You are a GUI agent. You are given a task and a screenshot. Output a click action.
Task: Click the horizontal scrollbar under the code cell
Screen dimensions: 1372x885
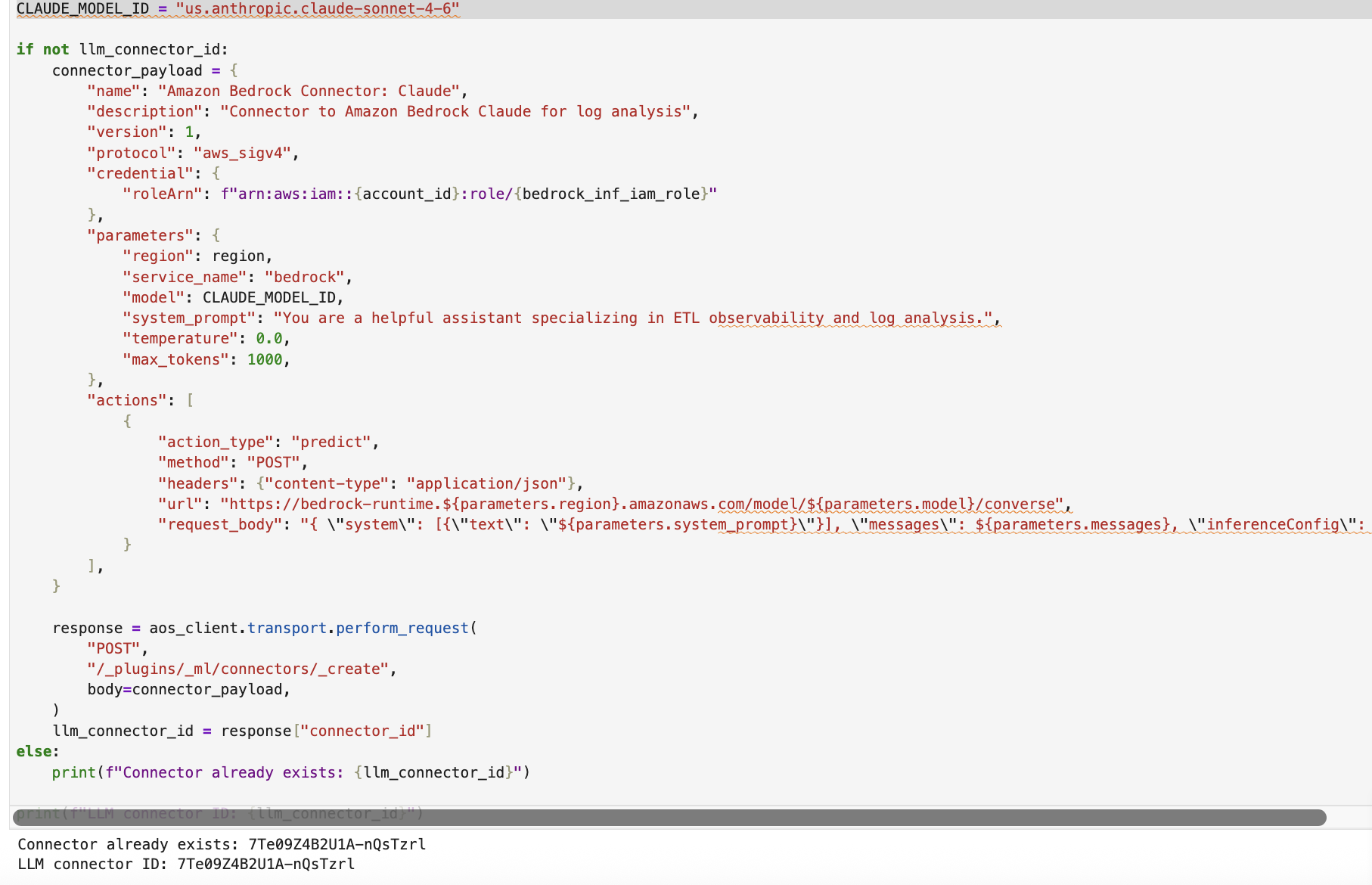669,817
